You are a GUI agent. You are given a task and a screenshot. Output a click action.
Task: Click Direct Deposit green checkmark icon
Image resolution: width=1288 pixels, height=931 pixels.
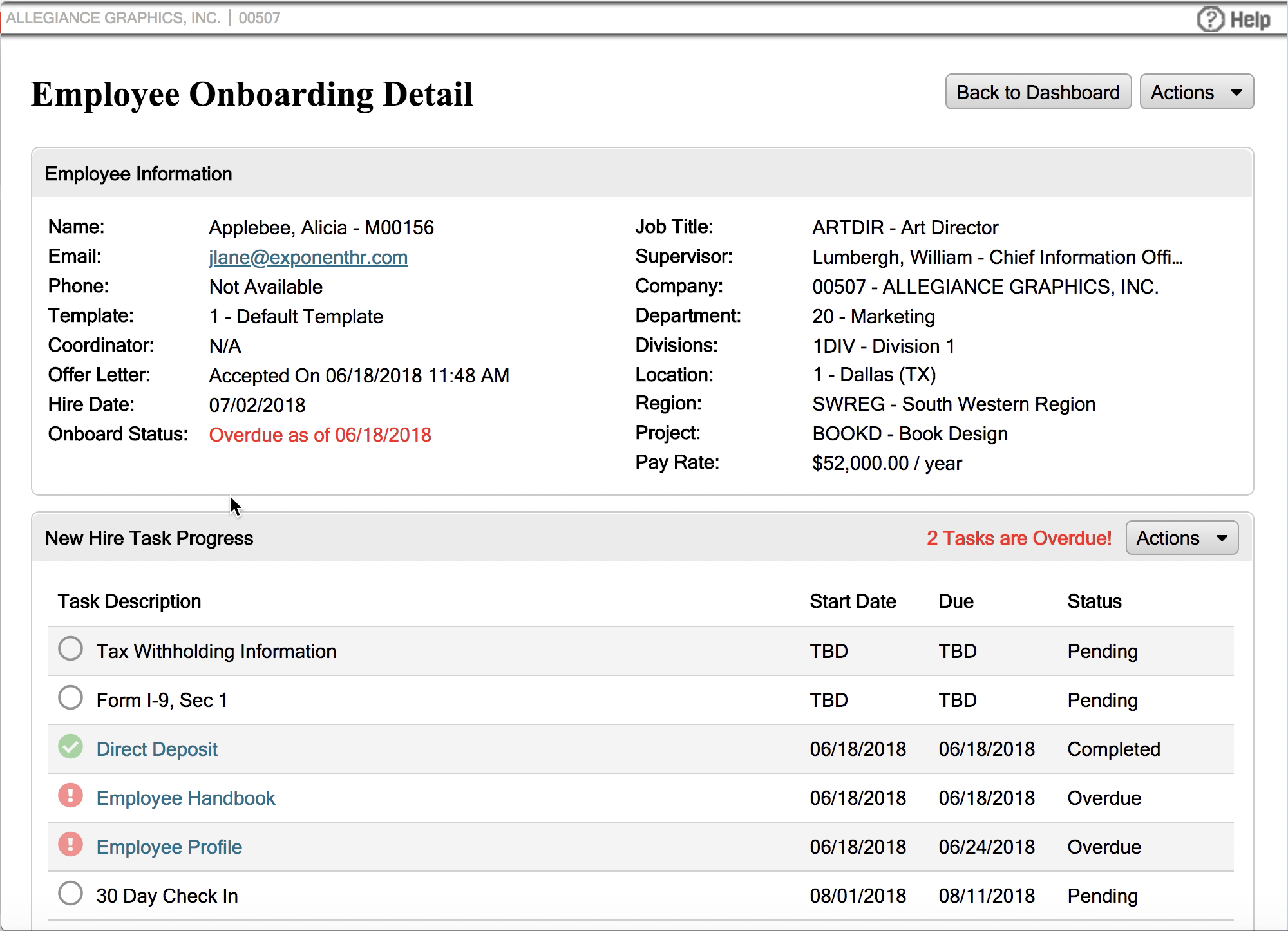pos(70,747)
